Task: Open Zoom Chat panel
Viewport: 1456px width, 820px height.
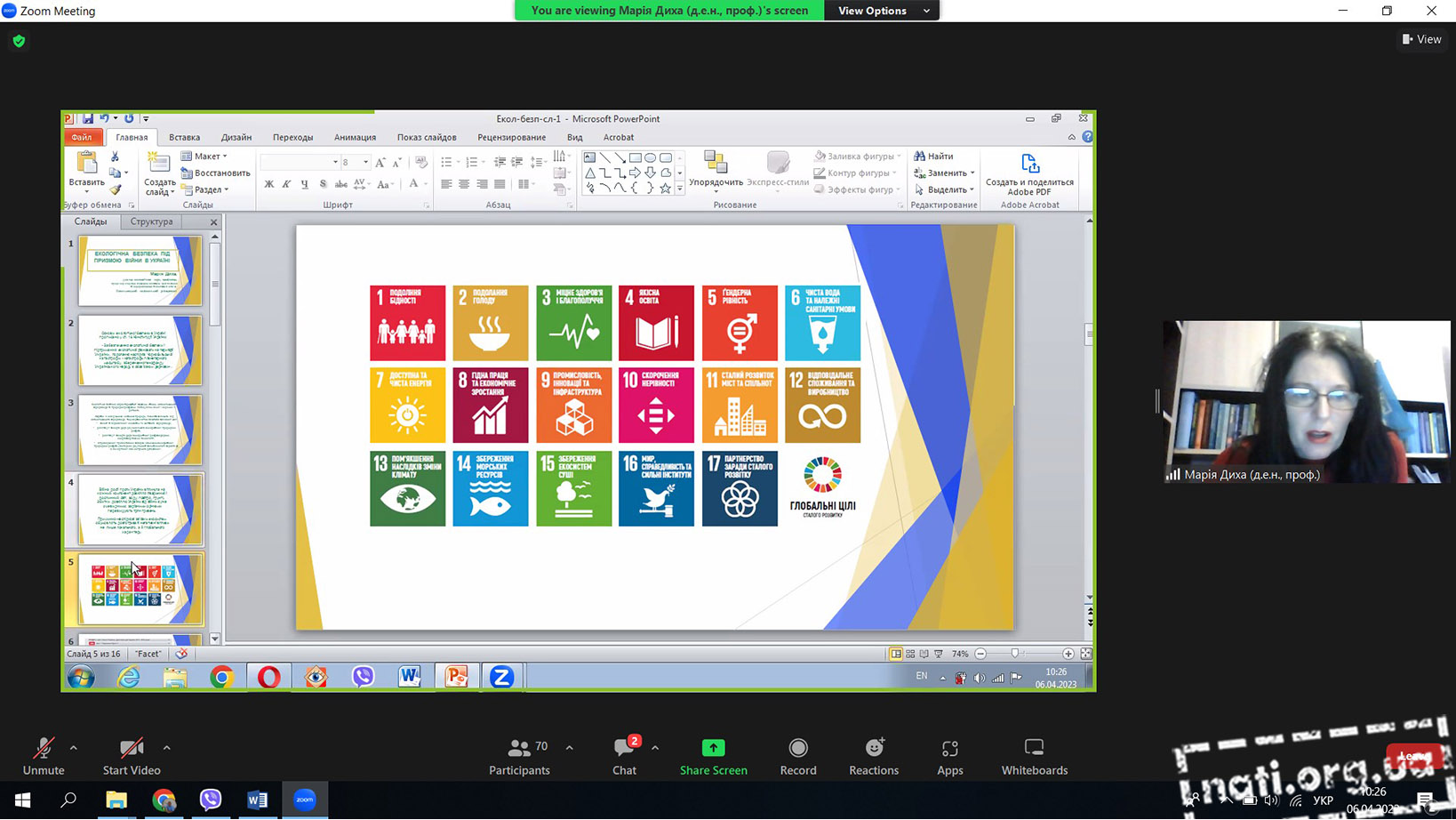Action: (624, 756)
